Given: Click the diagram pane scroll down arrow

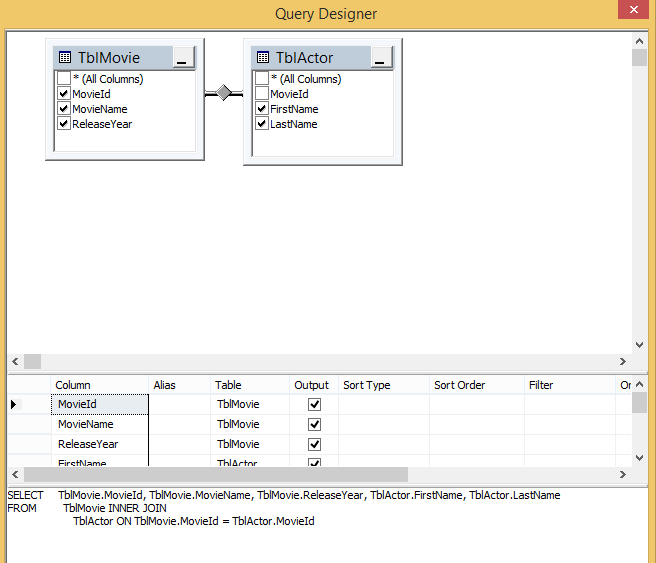Looking at the screenshot, I should [639, 345].
